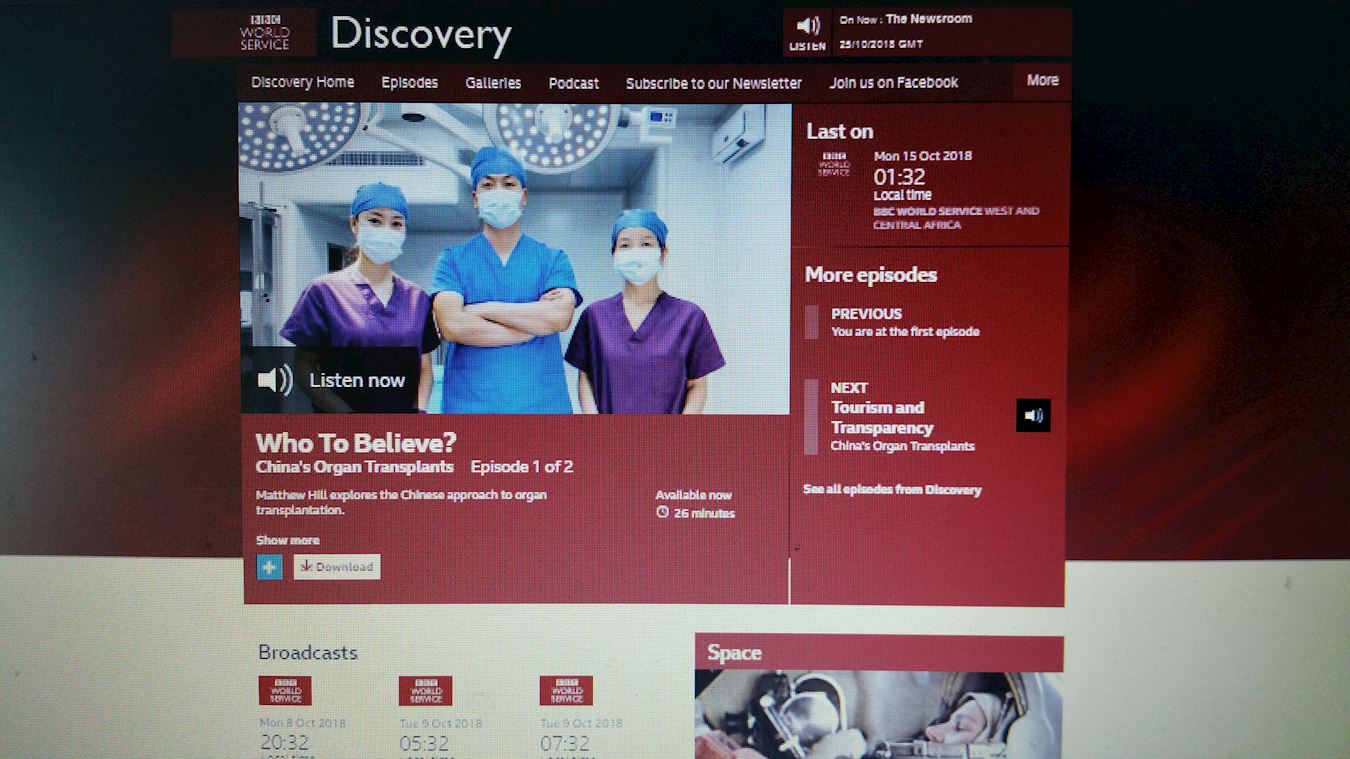The image size is (1350, 759).
Task: Click the logo above the 20:32 broadcast
Action: pos(285,691)
